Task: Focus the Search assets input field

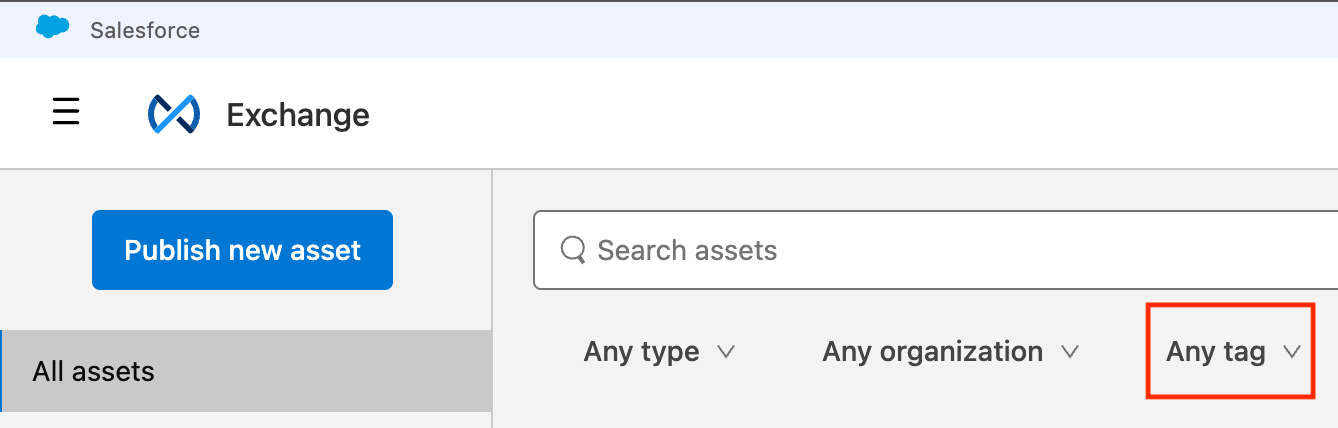Action: click(x=900, y=250)
